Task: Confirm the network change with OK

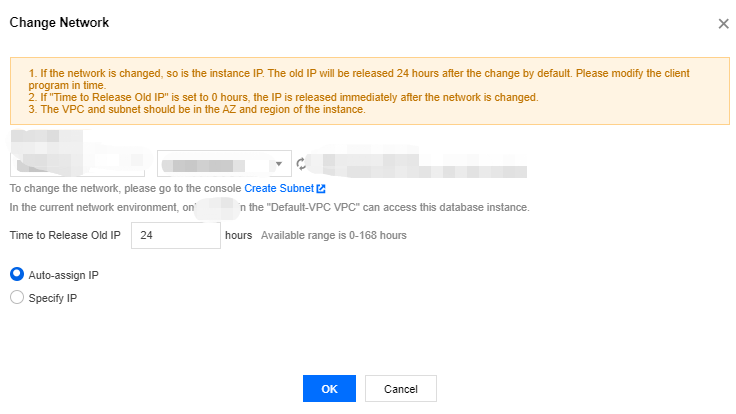Action: pyautogui.click(x=329, y=388)
